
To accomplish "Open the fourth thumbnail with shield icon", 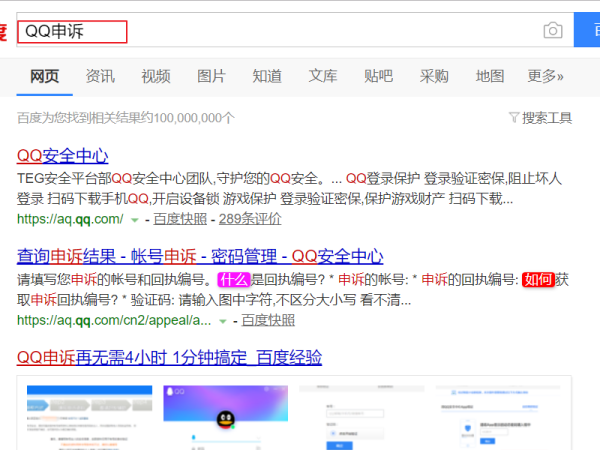I will 498,417.
